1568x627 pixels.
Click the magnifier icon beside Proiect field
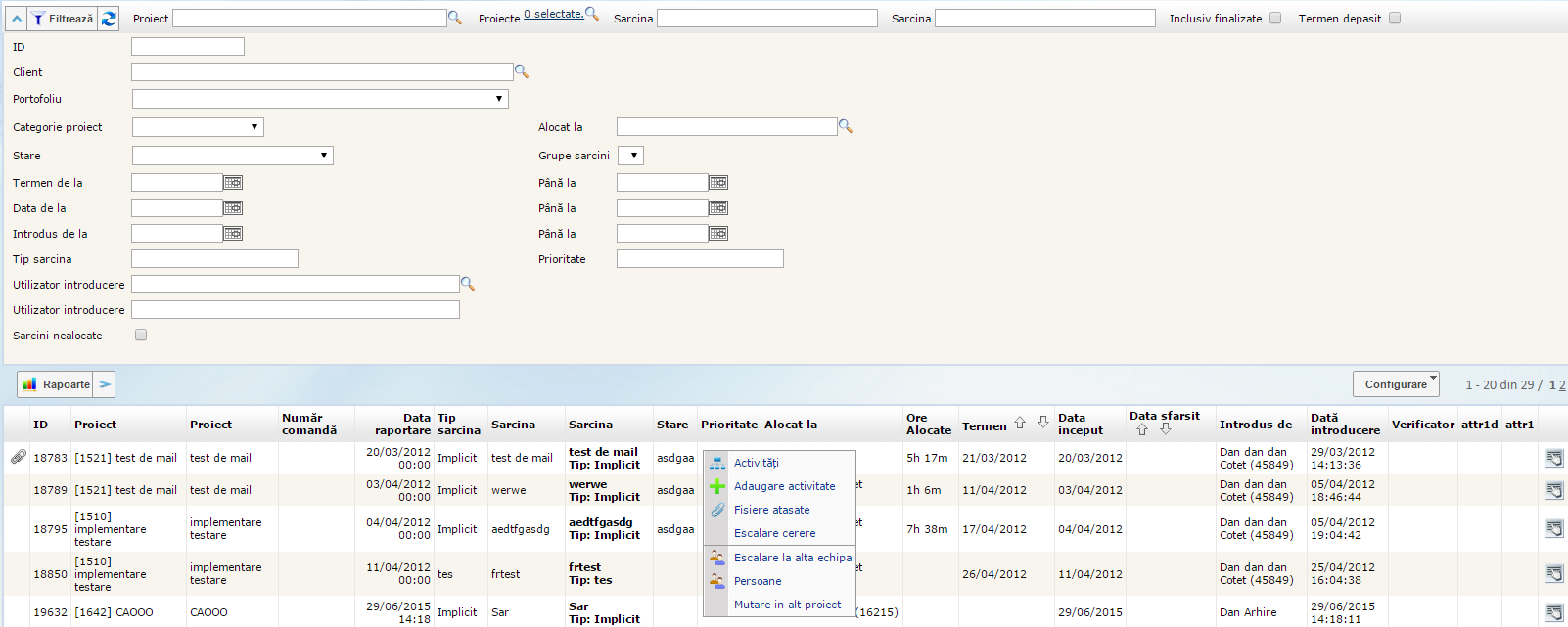pyautogui.click(x=454, y=18)
